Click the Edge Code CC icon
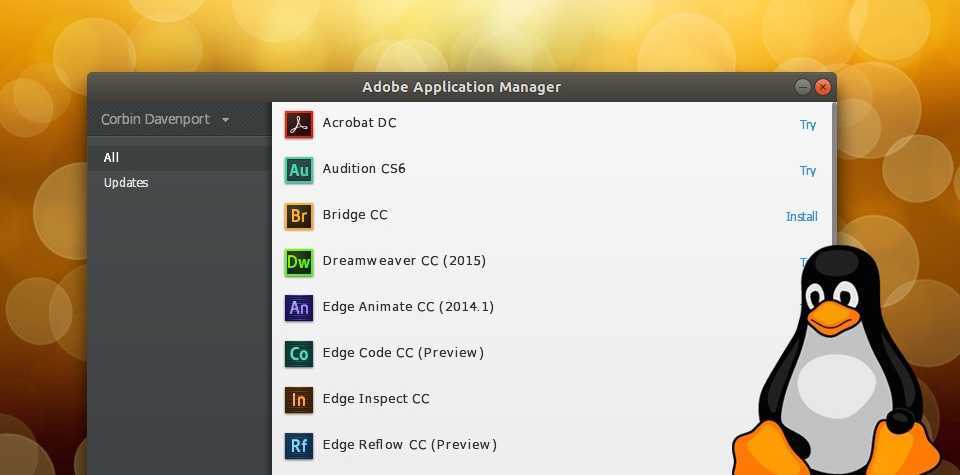The image size is (960, 475). click(x=299, y=354)
